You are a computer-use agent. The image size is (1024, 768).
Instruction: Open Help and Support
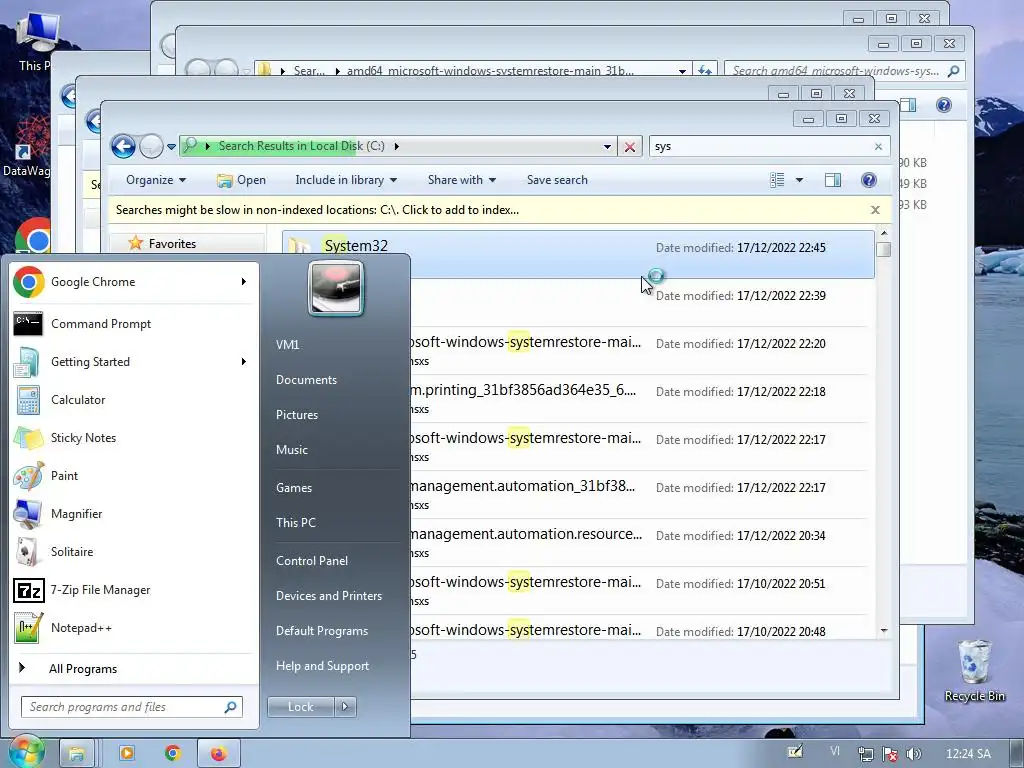click(x=323, y=666)
